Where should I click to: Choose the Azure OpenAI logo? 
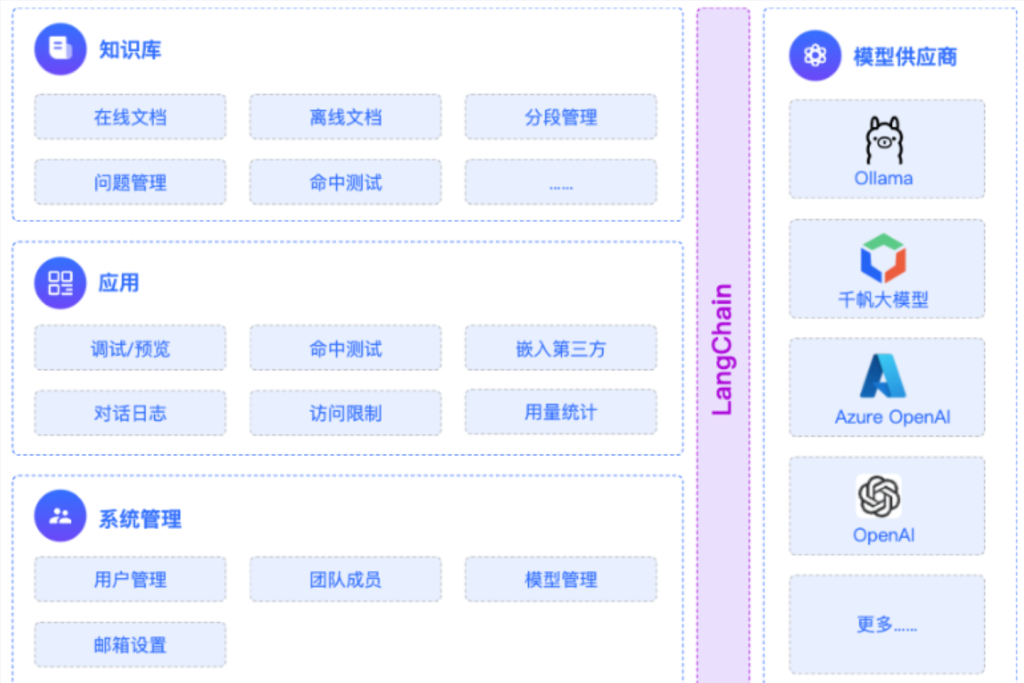point(884,378)
